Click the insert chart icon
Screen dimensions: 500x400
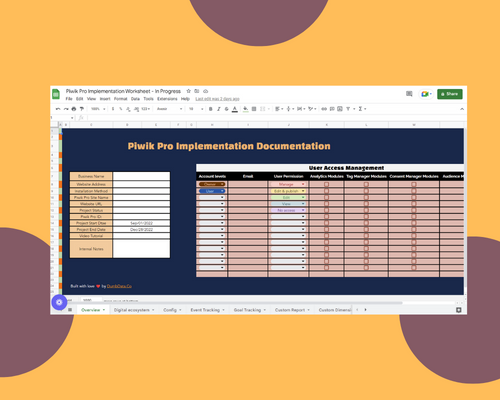click(x=340, y=109)
